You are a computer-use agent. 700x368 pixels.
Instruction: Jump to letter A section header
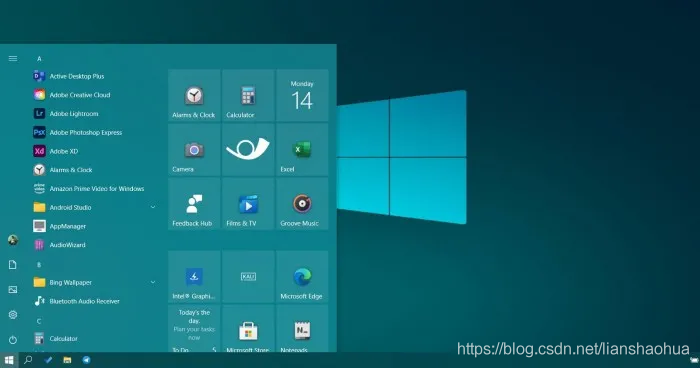39,59
